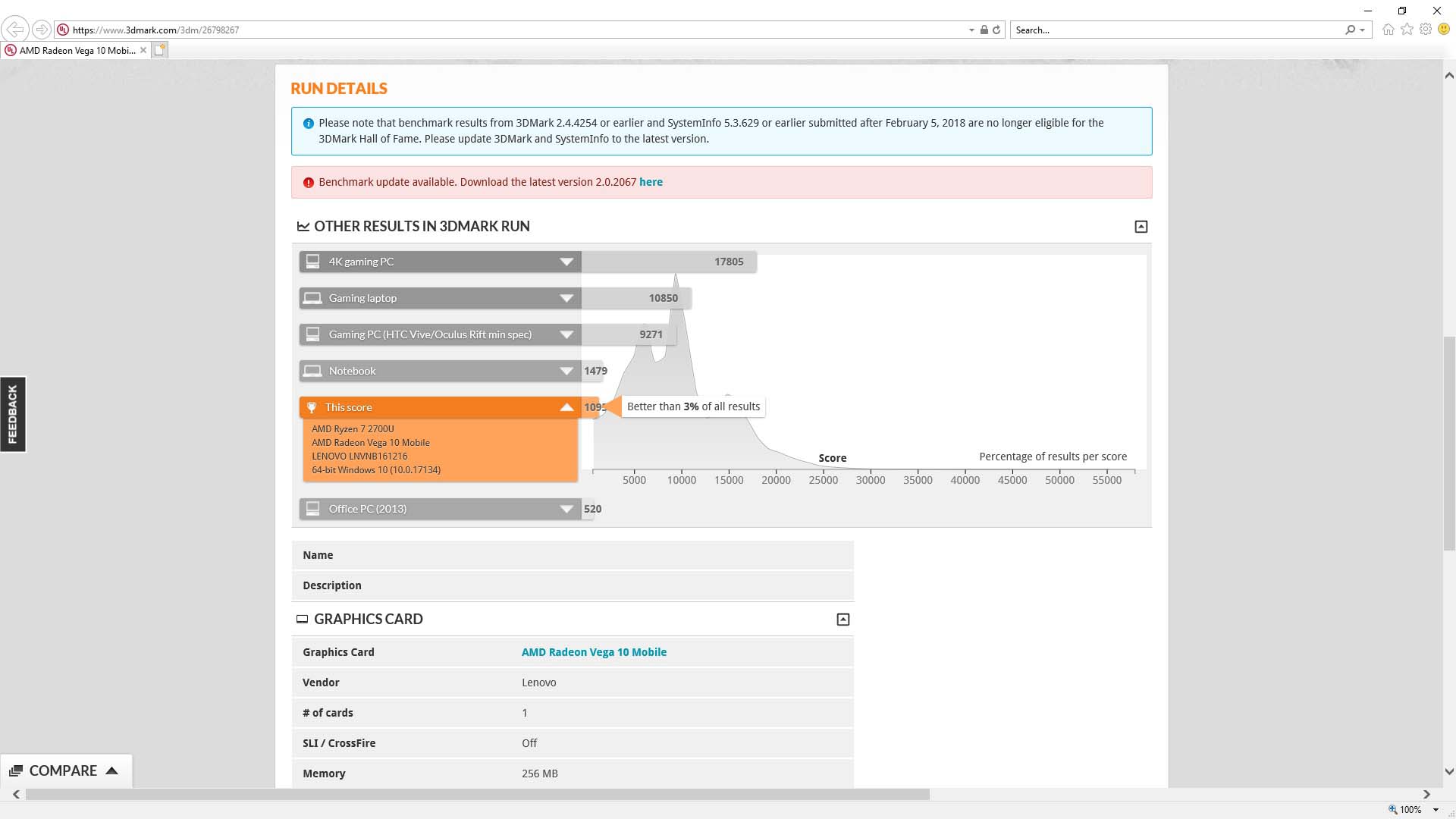This screenshot has width=1456, height=819.
Task: Click the scroll up arrow
Action: (x=1449, y=76)
